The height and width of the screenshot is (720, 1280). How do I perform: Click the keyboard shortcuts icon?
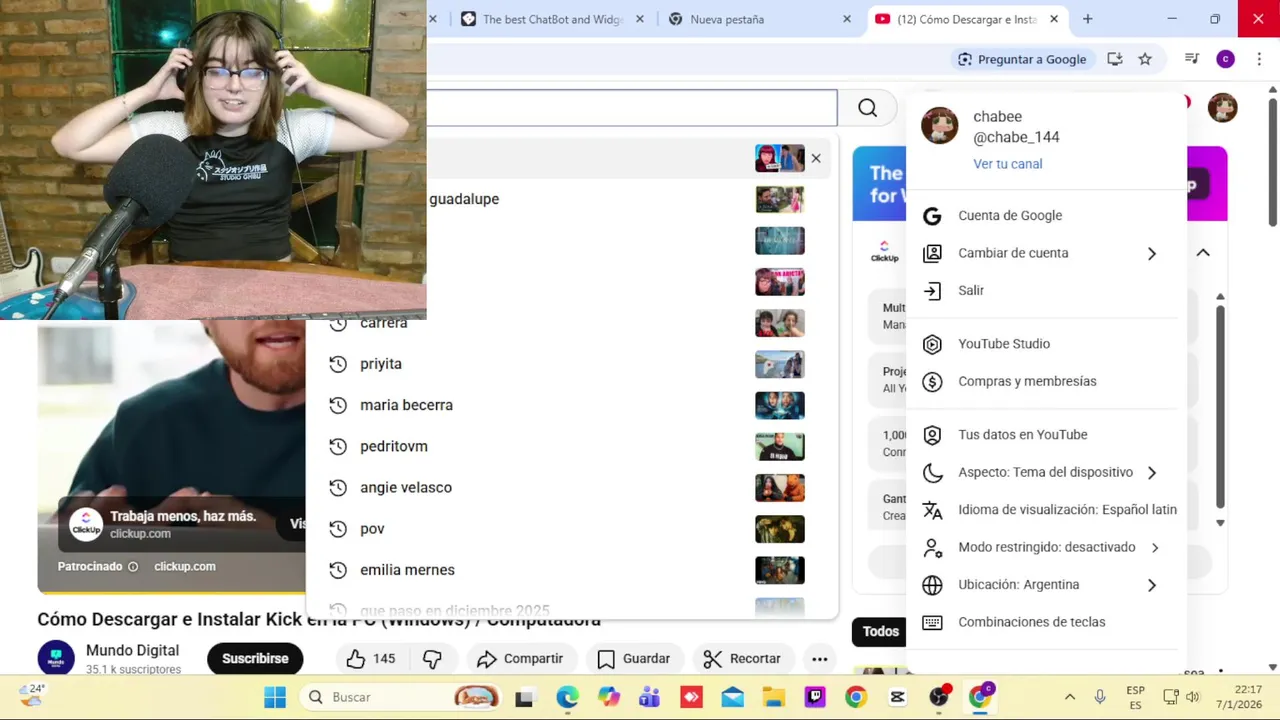[932, 622]
